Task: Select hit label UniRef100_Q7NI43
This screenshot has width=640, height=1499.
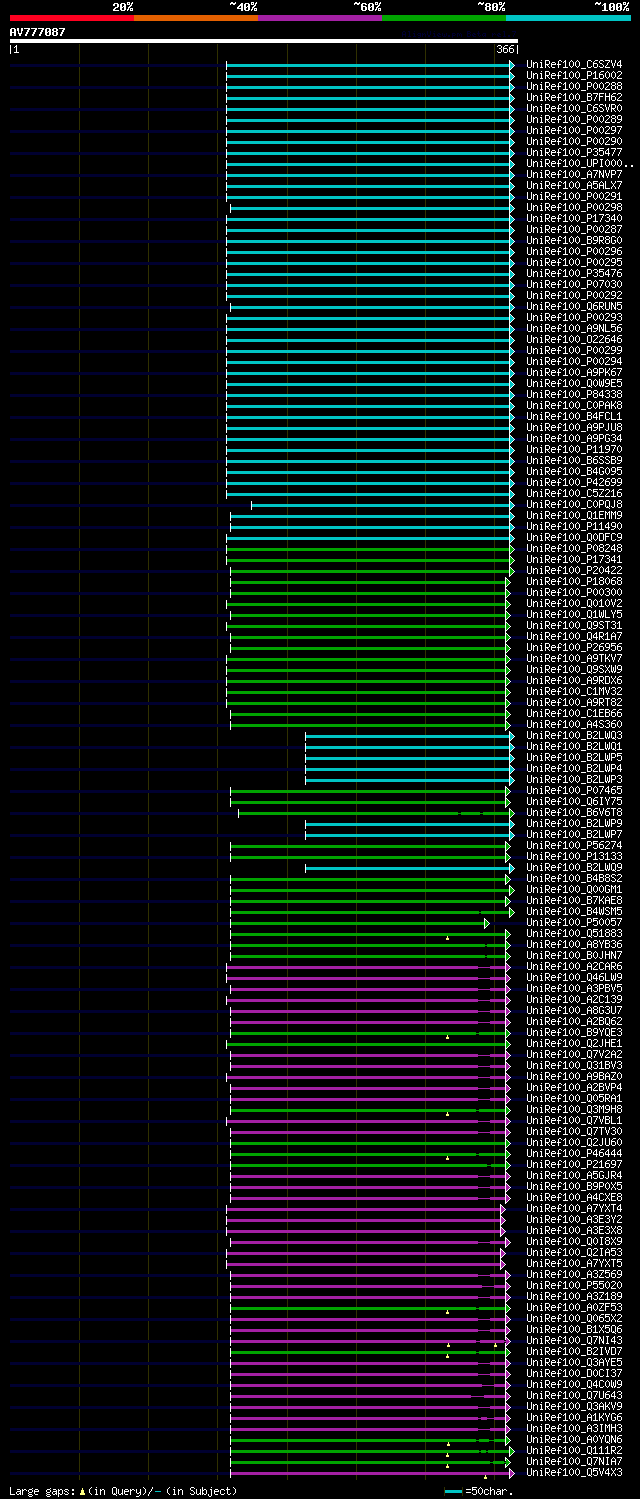Action: pyautogui.click(x=574, y=1340)
